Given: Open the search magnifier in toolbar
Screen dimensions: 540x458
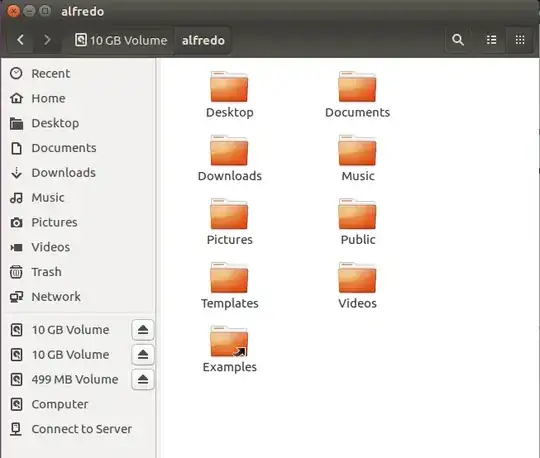Looking at the screenshot, I should [458, 40].
